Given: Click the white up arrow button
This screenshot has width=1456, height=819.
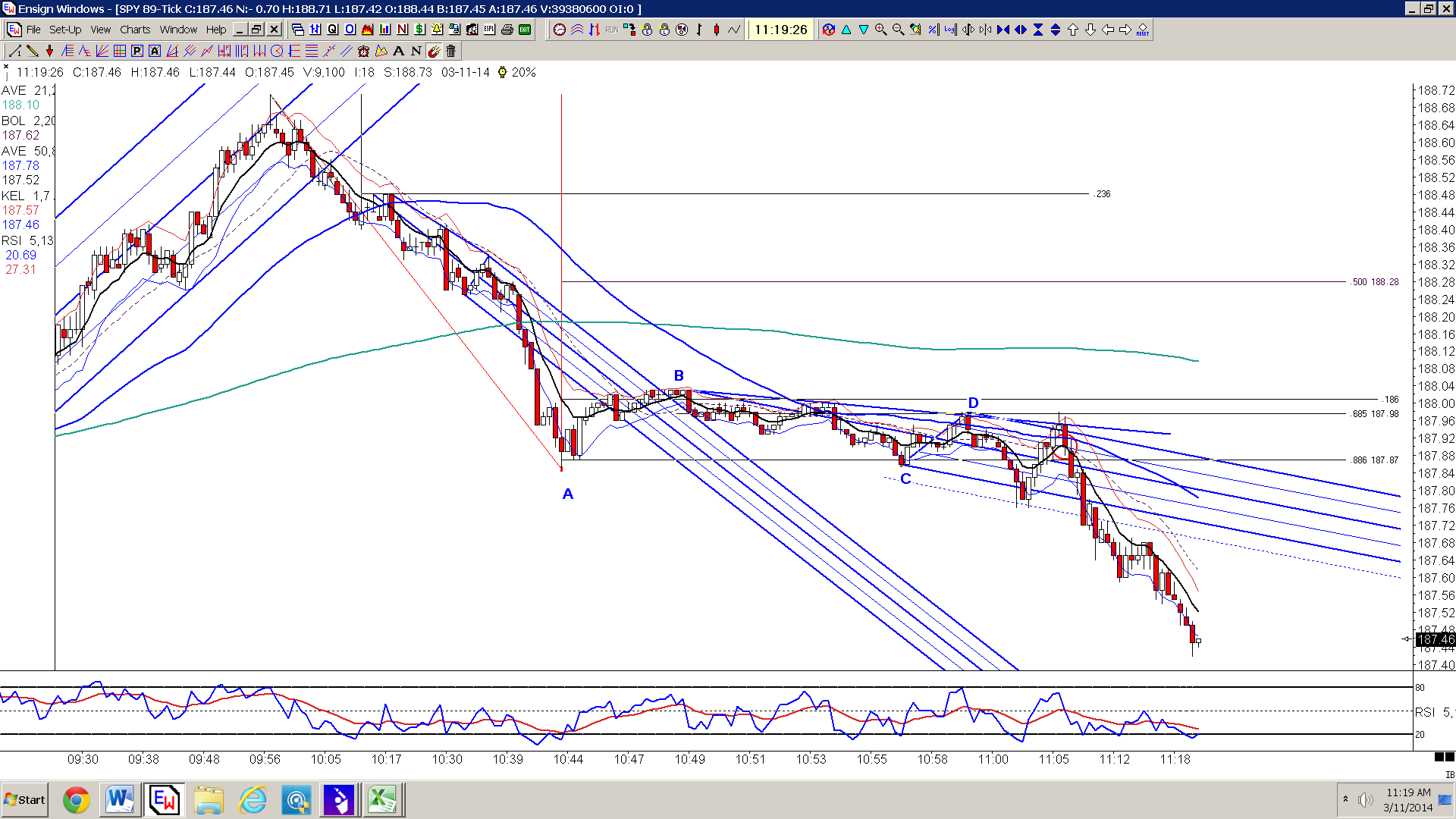Looking at the screenshot, I should pyautogui.click(x=1072, y=30).
